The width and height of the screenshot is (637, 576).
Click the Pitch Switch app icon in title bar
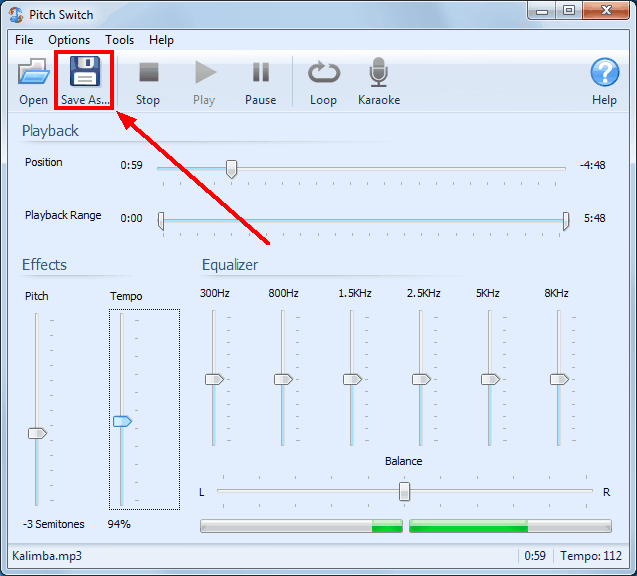click(x=16, y=15)
